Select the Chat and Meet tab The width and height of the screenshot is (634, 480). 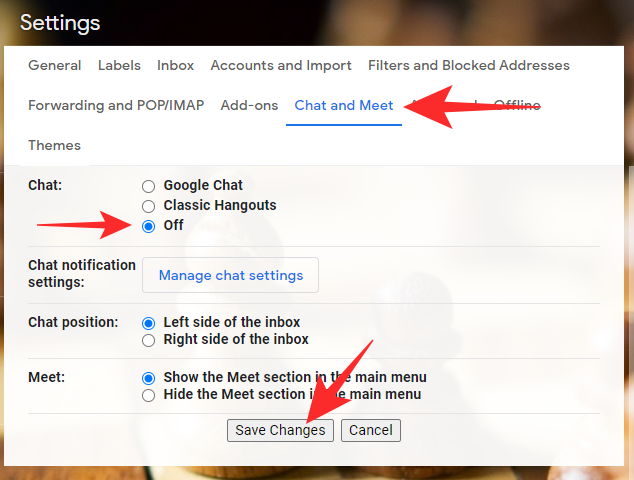[x=344, y=106]
